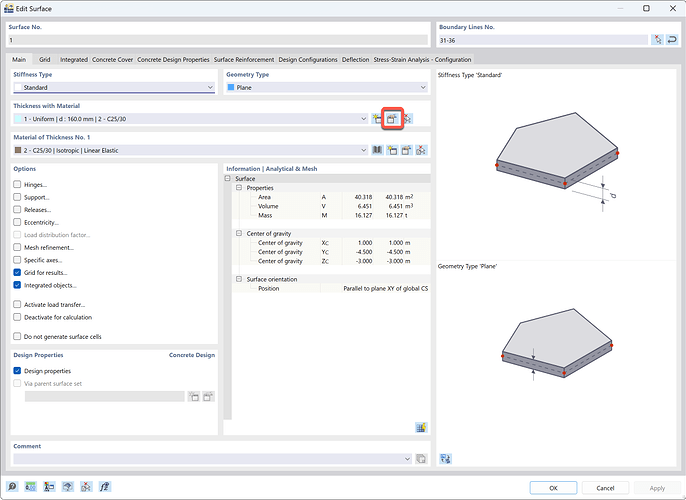Click the Boundary Lines No. field
This screenshot has height=500, width=686.
click(x=543, y=40)
